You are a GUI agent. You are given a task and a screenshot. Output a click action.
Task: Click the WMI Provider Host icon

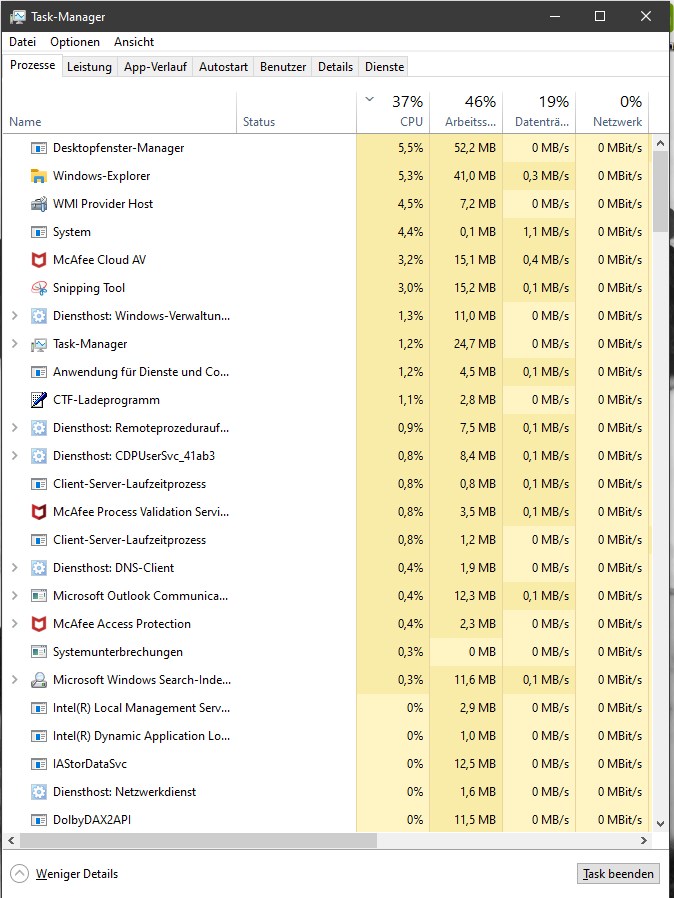point(38,204)
